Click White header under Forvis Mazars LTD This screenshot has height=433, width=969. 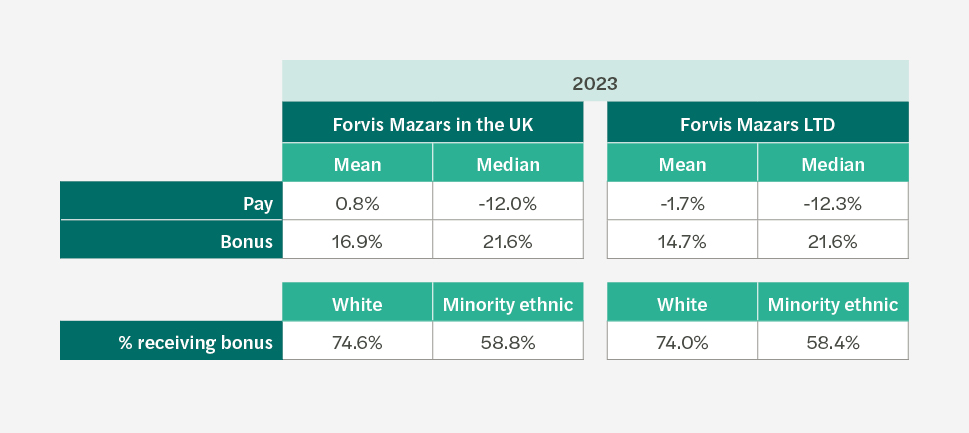click(x=682, y=304)
